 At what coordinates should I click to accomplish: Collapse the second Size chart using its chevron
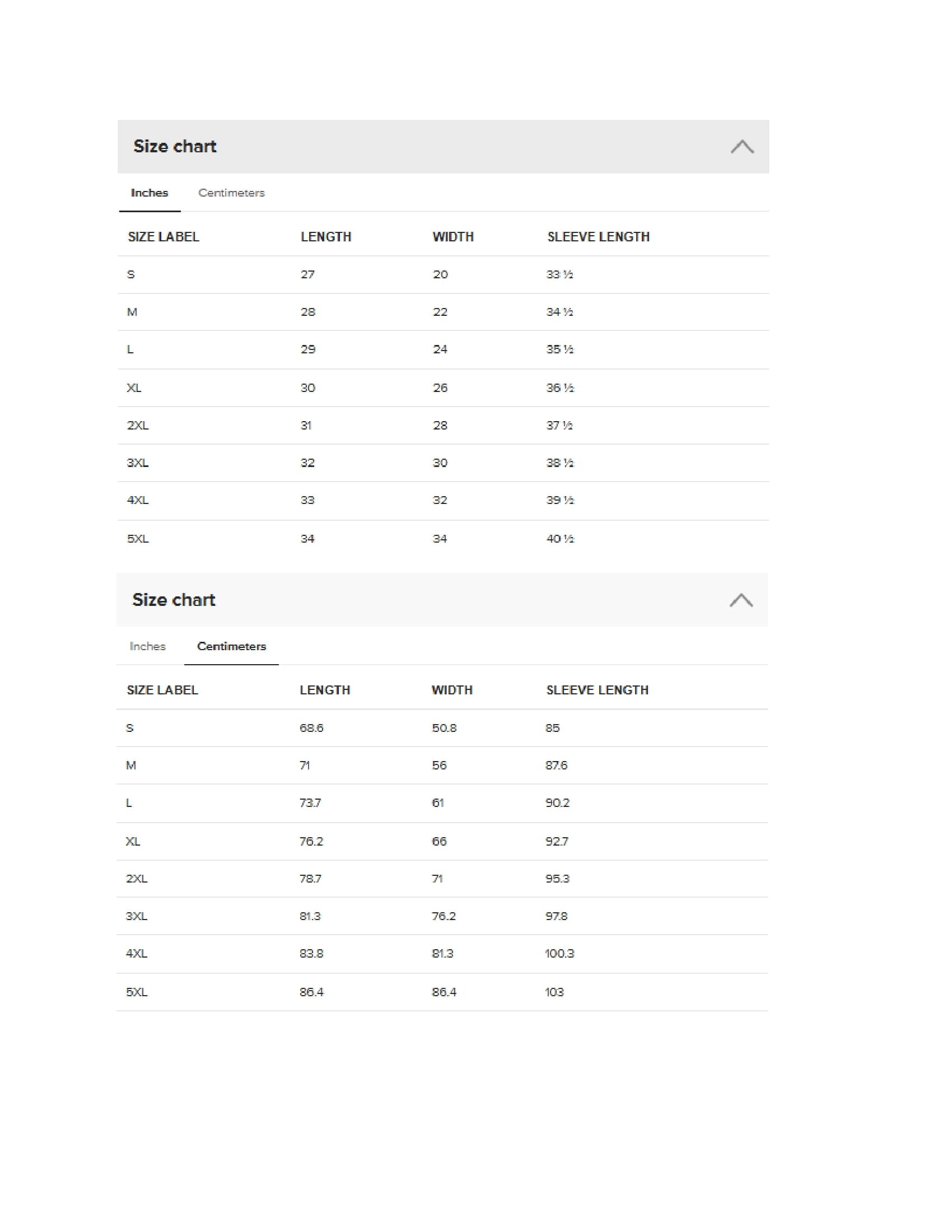740,600
